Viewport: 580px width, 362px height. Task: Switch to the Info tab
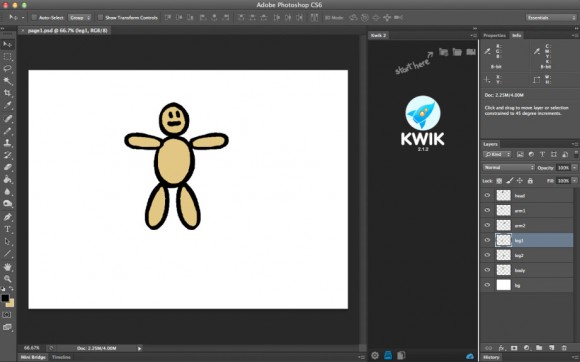coord(516,35)
